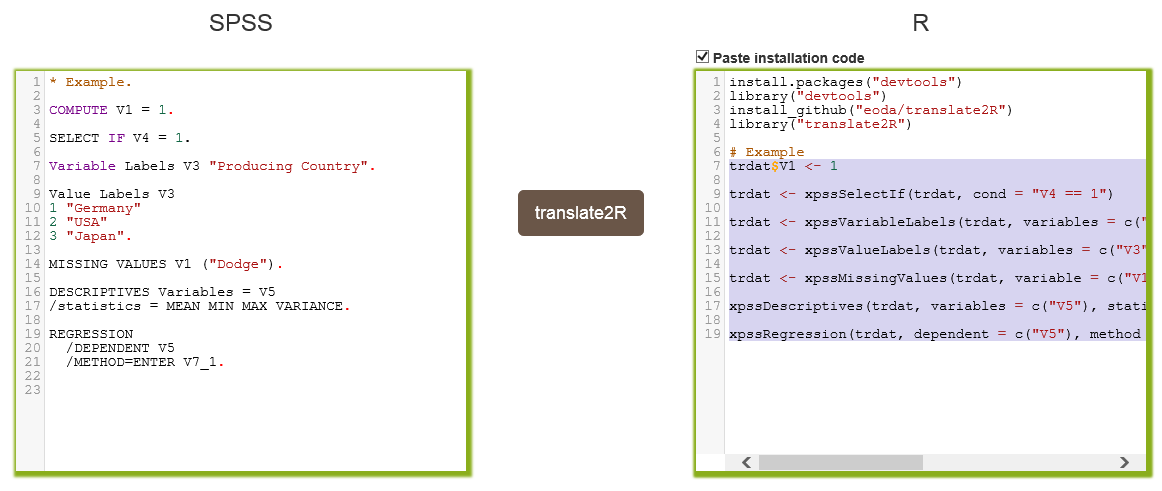Click the trdat$V1 <- 1 line
The image size is (1162, 491).
(x=783, y=167)
